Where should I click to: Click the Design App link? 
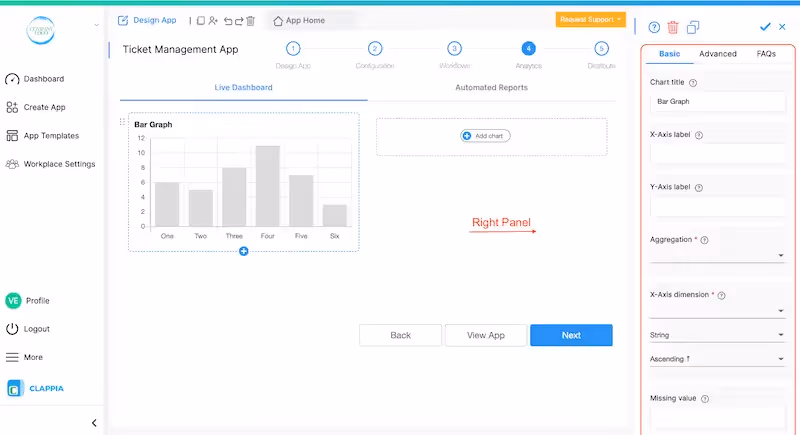pos(155,20)
